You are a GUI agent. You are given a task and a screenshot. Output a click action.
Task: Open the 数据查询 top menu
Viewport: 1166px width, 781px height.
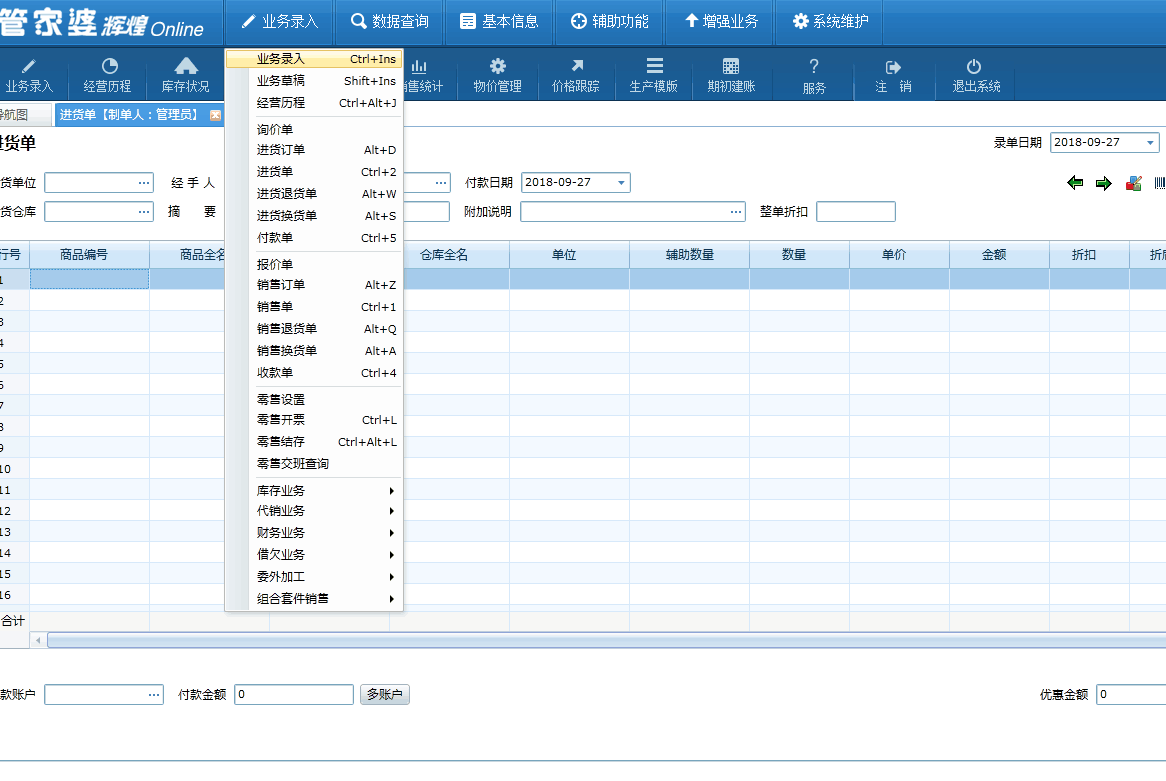point(389,22)
